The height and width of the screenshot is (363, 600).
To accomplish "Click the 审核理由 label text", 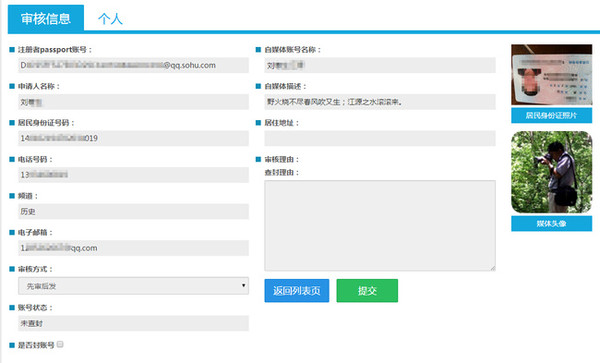I will 282,159.
